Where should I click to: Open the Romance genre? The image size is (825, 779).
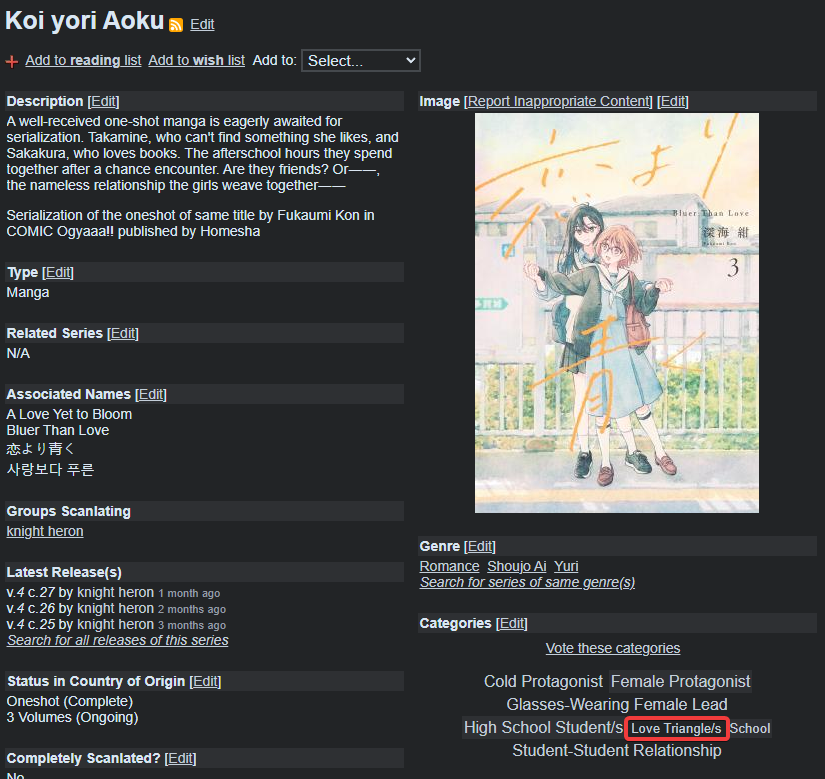449,566
